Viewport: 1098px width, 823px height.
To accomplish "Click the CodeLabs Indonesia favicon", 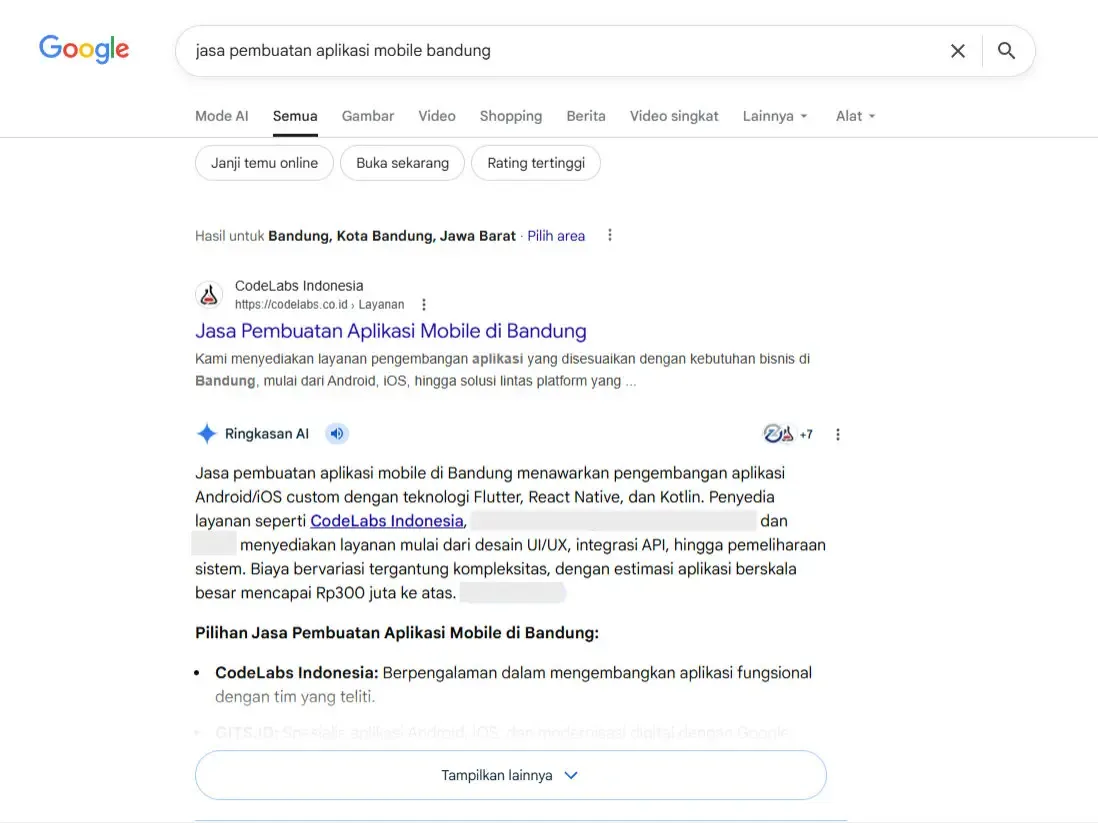I will point(209,295).
